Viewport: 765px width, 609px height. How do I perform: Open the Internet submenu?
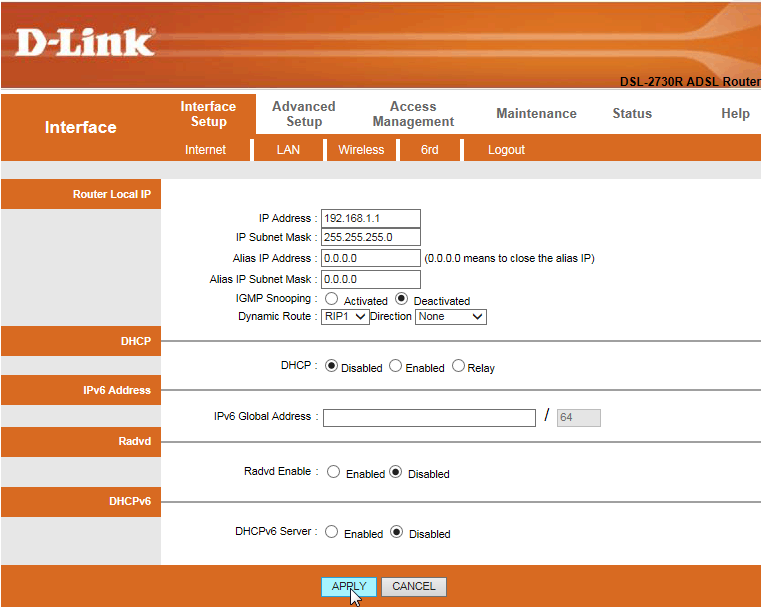click(205, 150)
